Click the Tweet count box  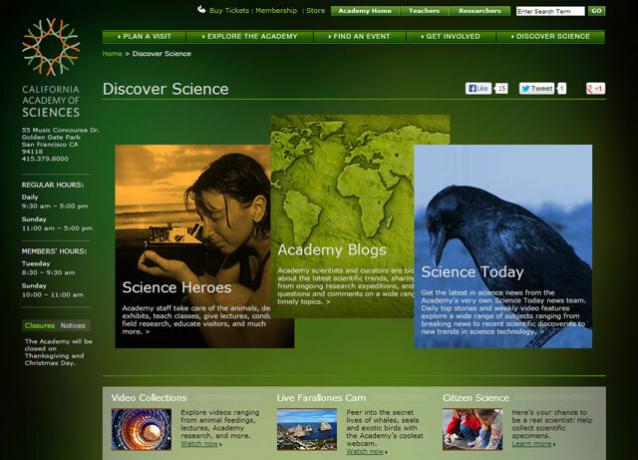(562, 88)
